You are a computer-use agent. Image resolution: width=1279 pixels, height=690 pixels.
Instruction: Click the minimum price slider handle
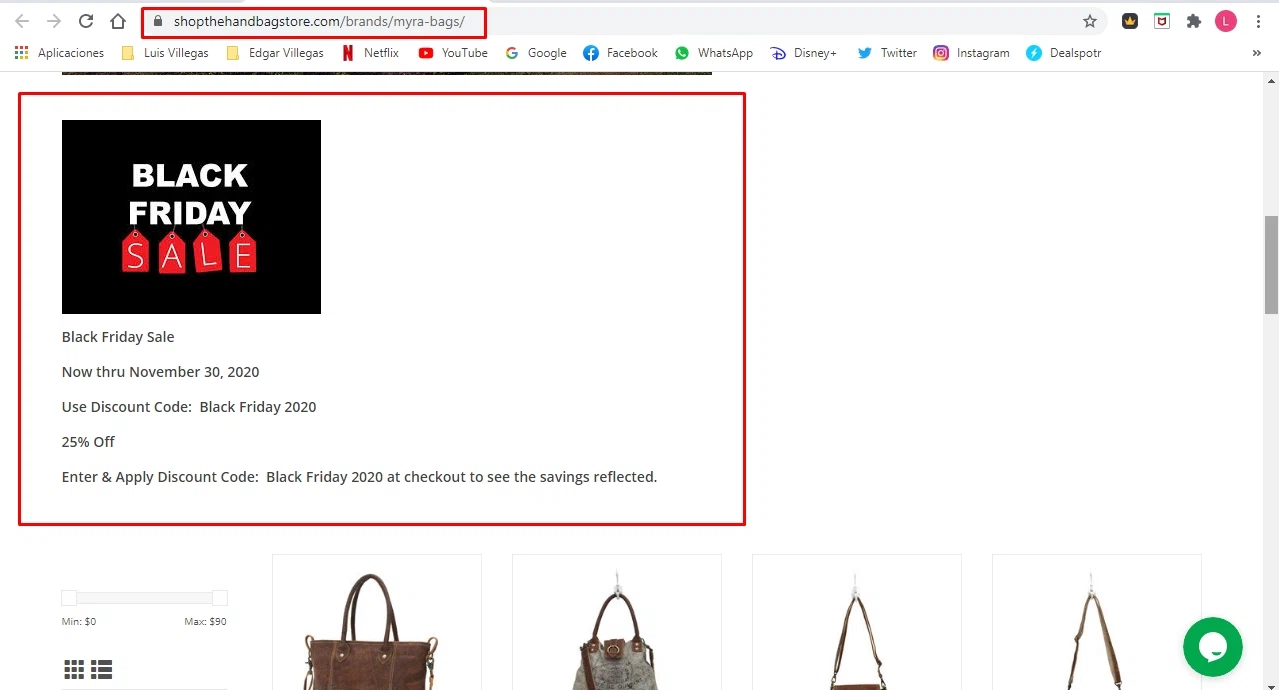pyautogui.click(x=69, y=598)
